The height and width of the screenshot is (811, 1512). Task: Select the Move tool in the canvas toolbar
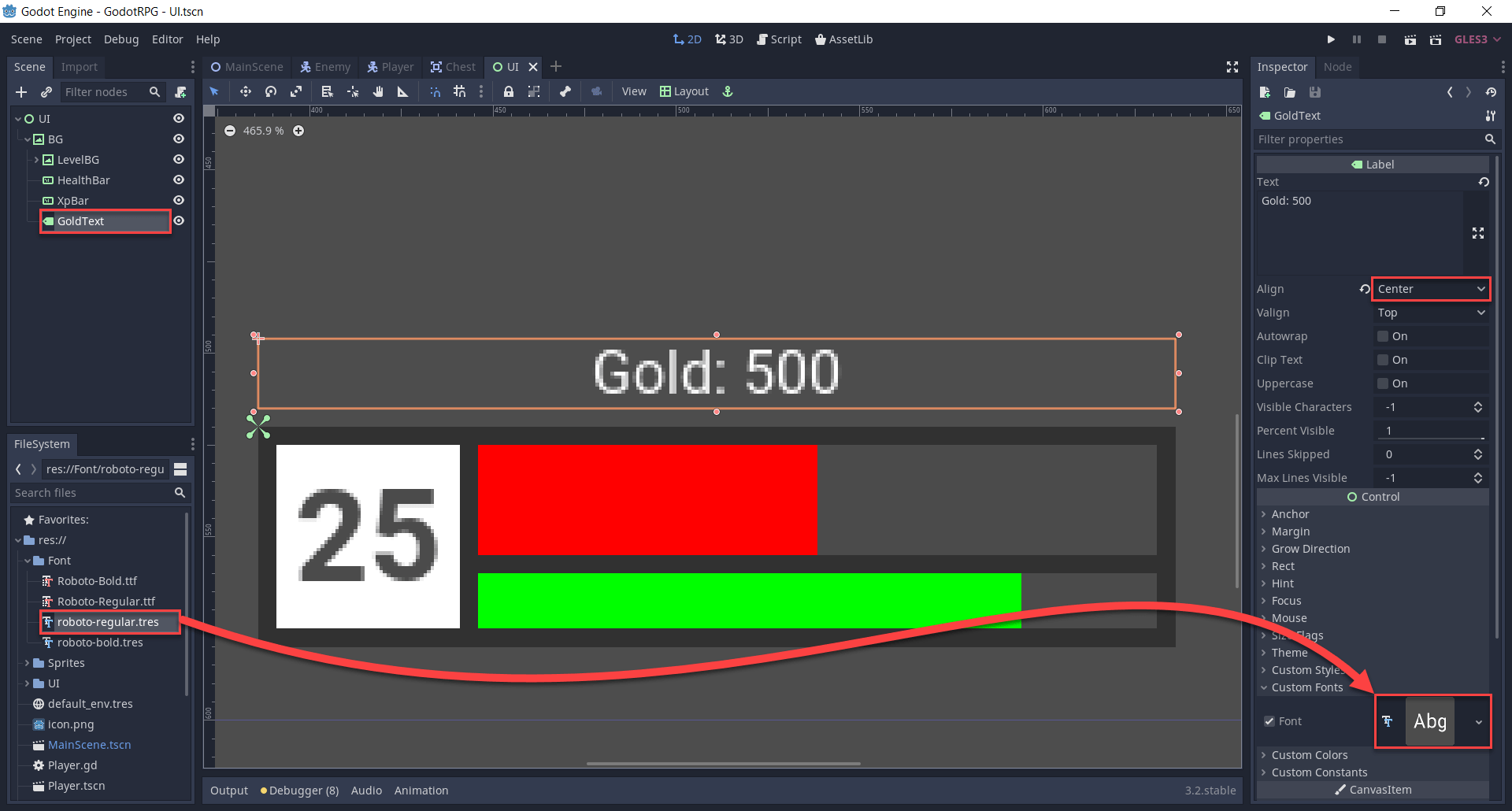[246, 91]
